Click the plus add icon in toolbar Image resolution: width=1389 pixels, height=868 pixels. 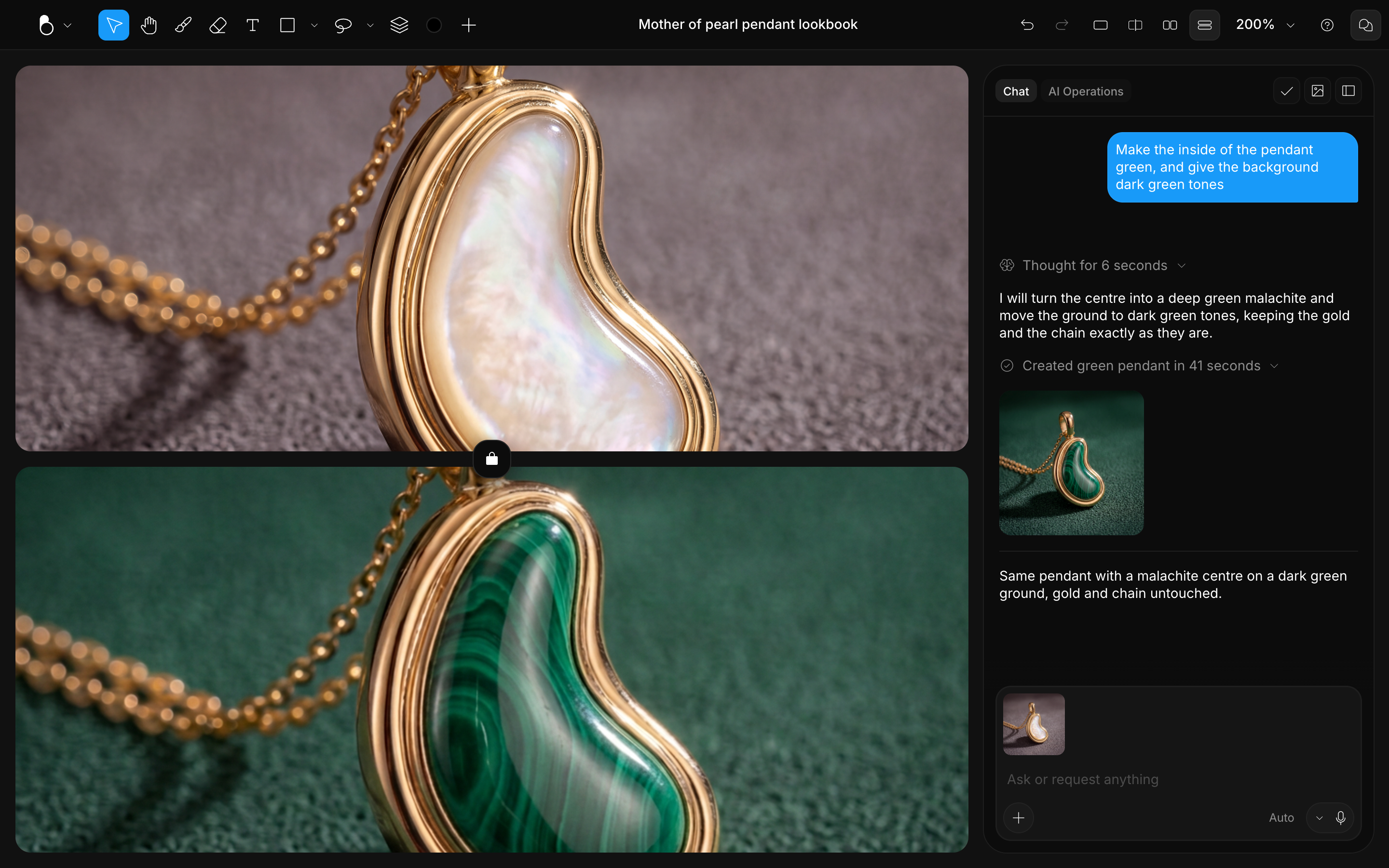coord(468,25)
